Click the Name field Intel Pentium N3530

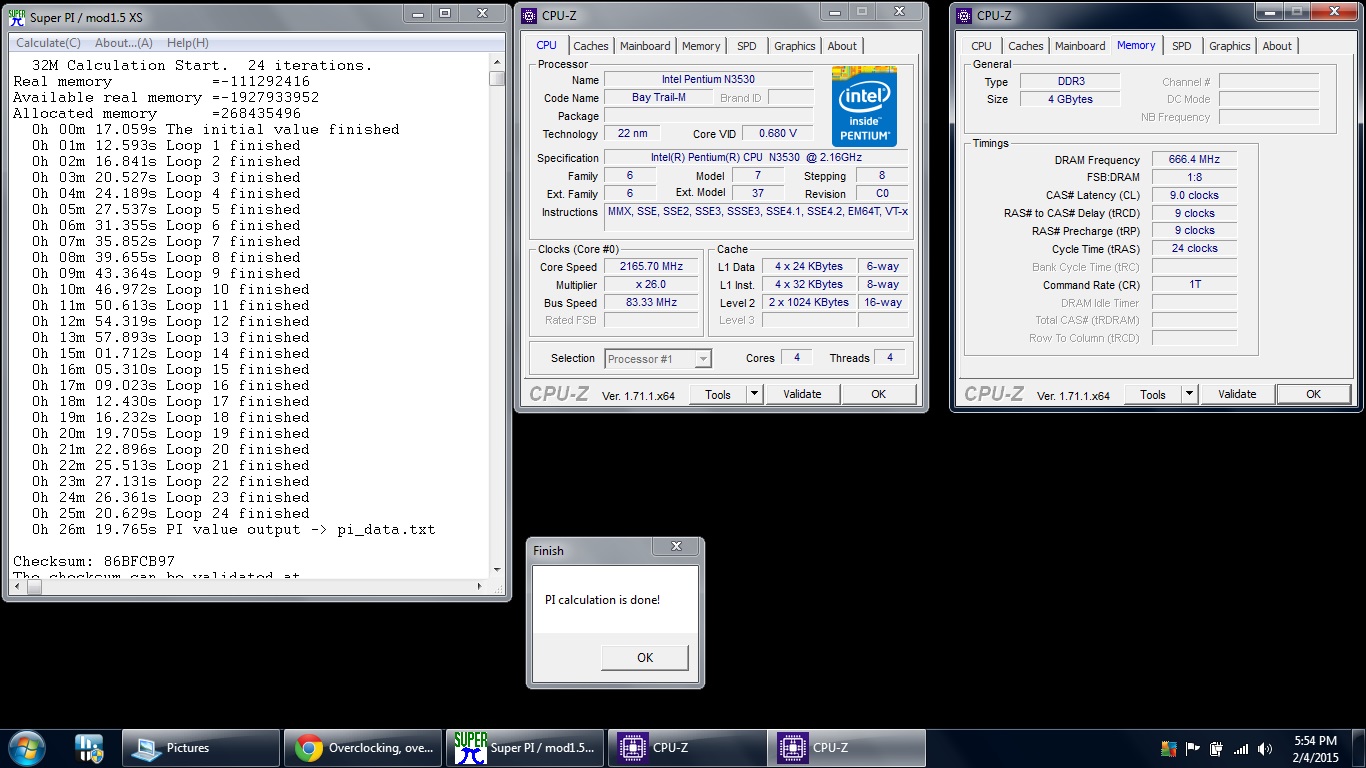tap(708, 80)
